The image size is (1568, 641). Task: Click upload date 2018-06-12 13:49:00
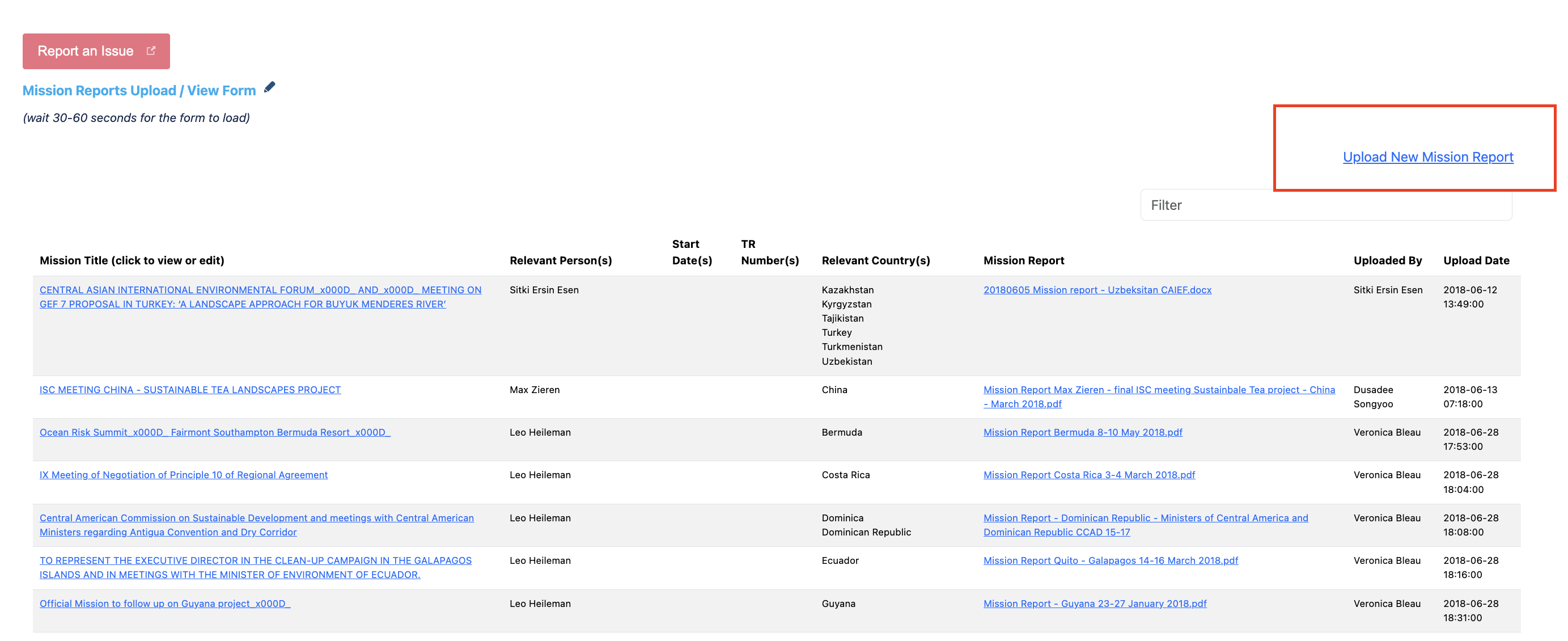pyautogui.click(x=1470, y=297)
